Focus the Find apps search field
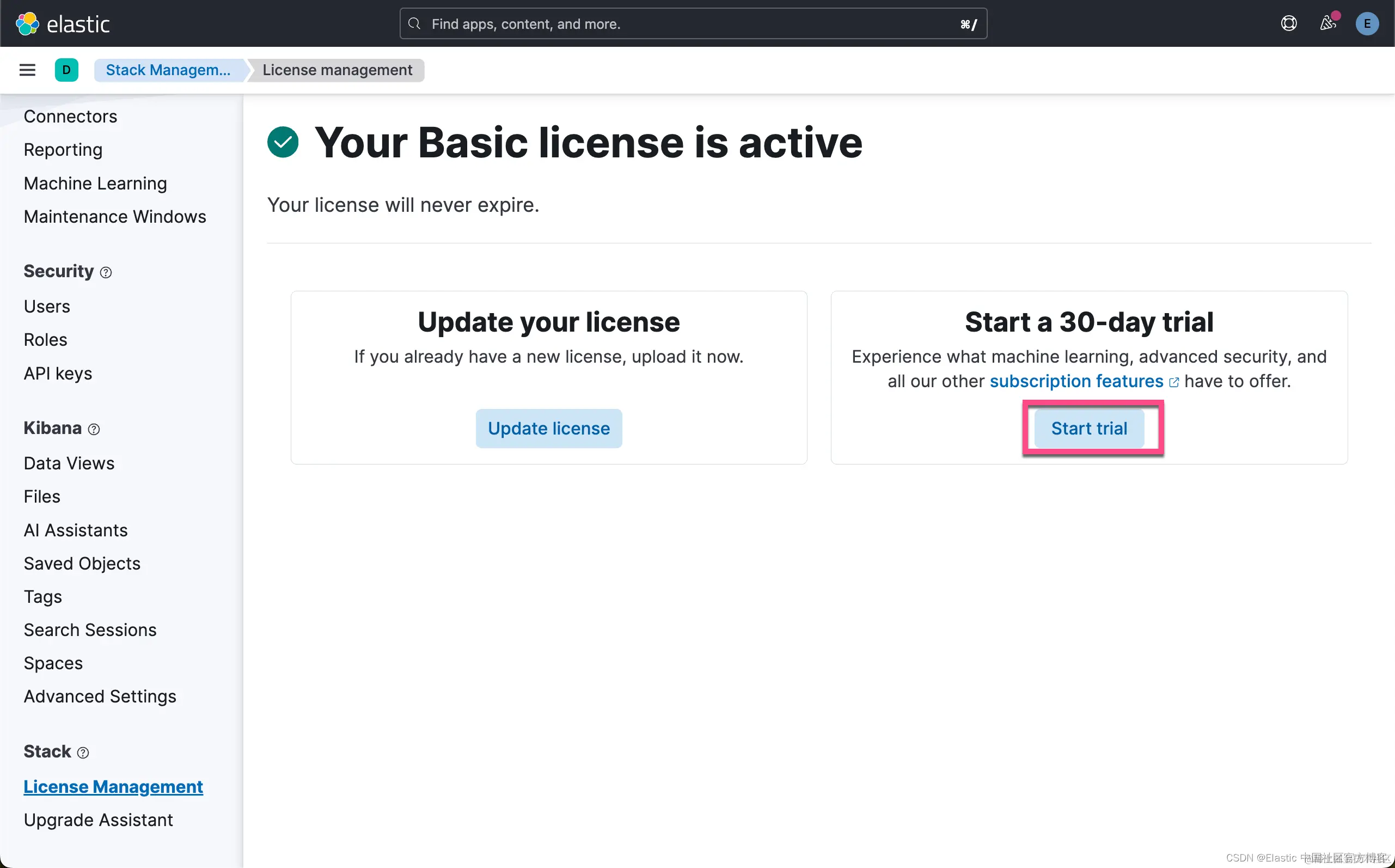 click(x=693, y=23)
